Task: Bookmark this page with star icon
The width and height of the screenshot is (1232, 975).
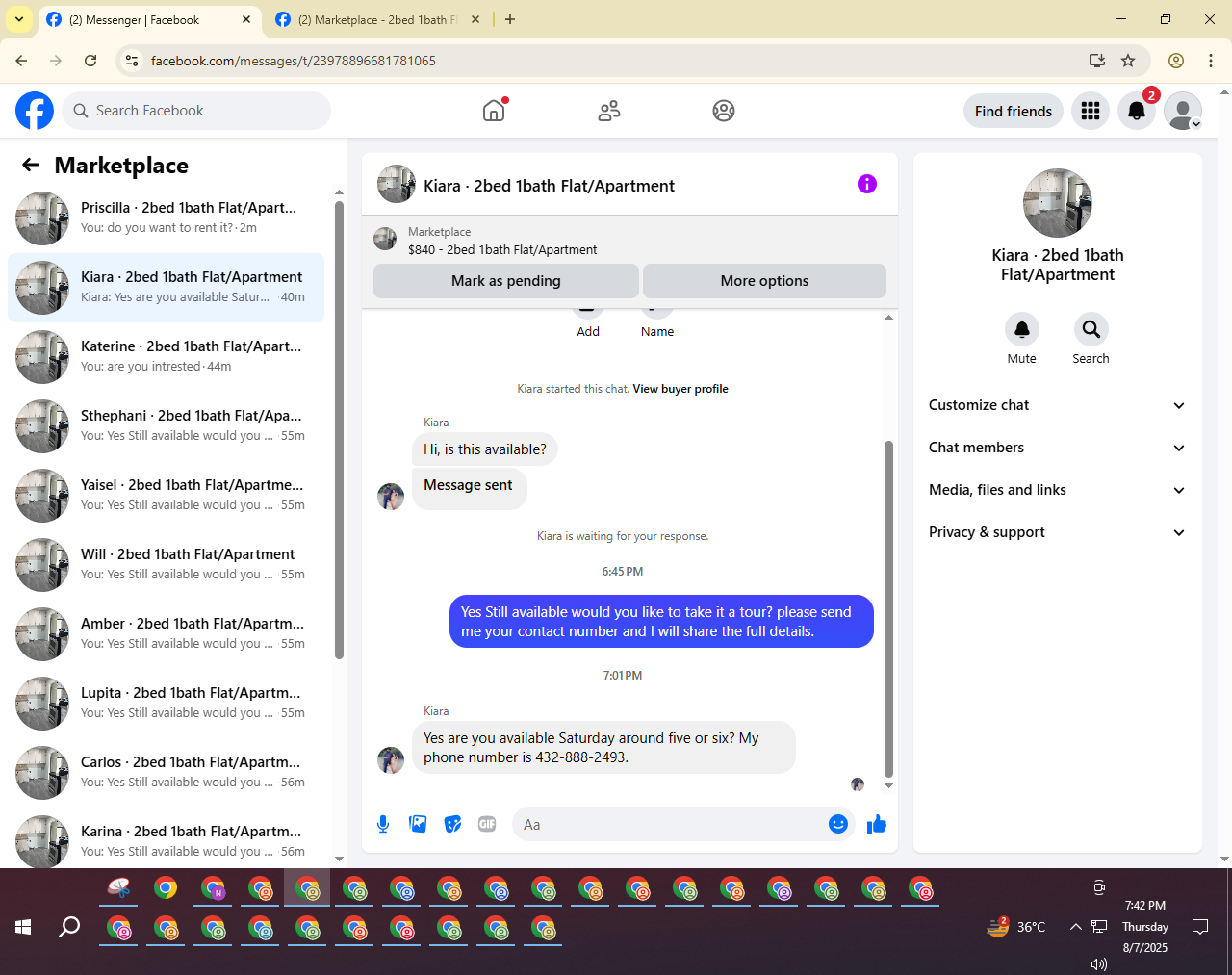Action: 1128,61
